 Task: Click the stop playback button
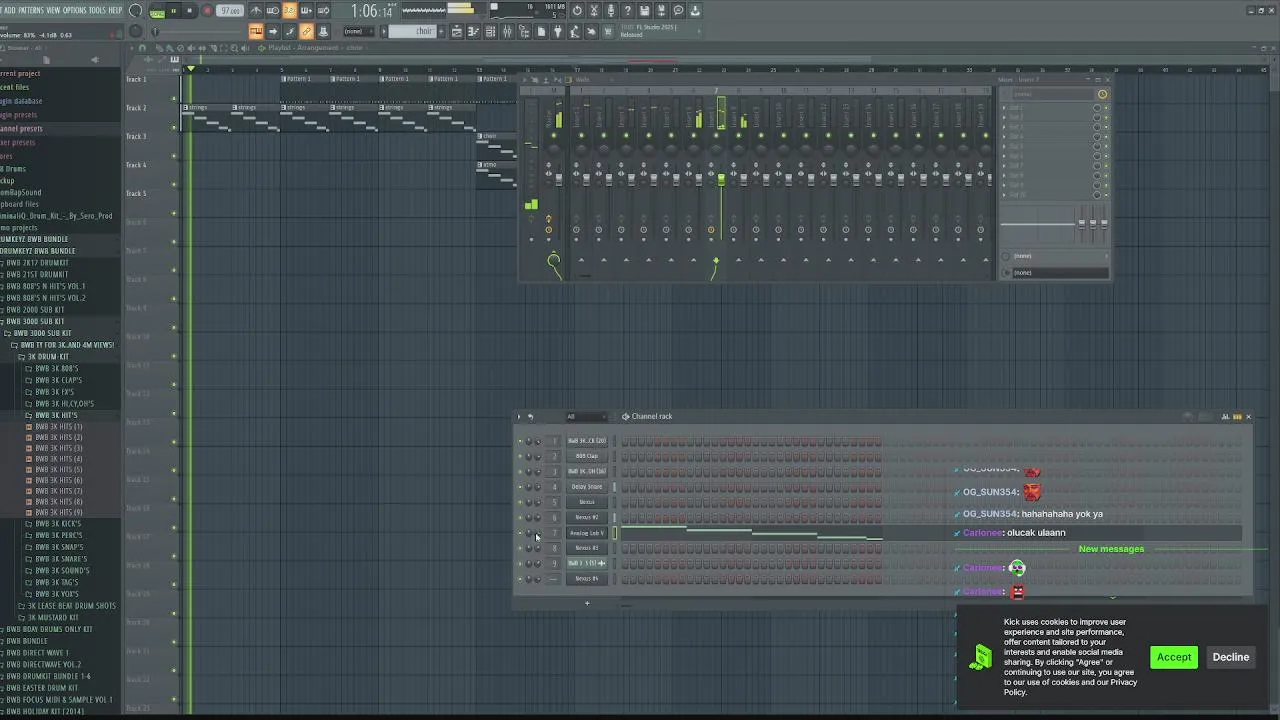tap(189, 11)
